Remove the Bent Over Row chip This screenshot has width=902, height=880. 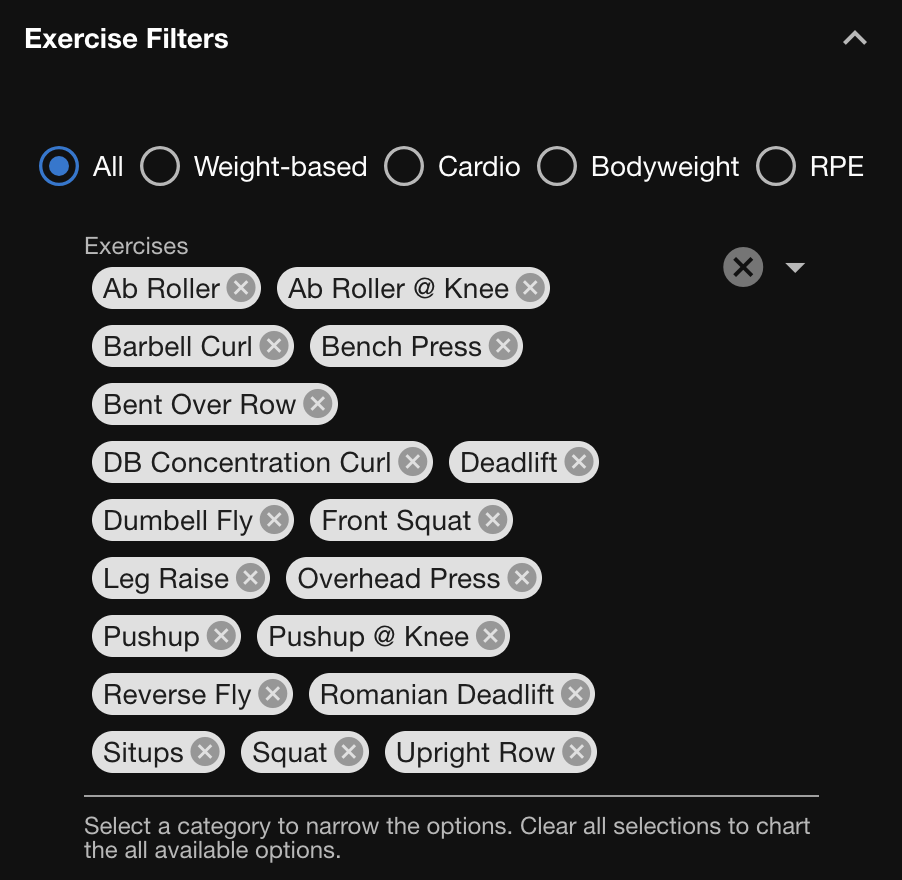click(x=317, y=404)
